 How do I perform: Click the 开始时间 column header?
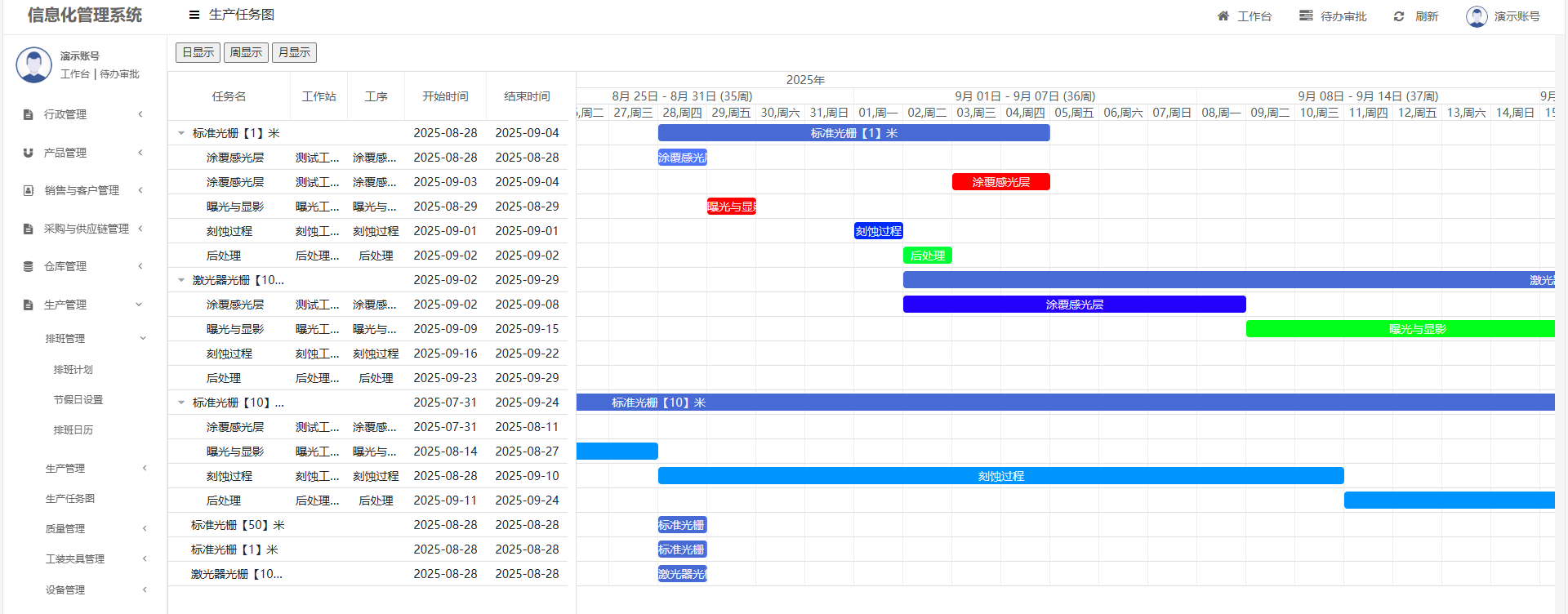(x=445, y=96)
